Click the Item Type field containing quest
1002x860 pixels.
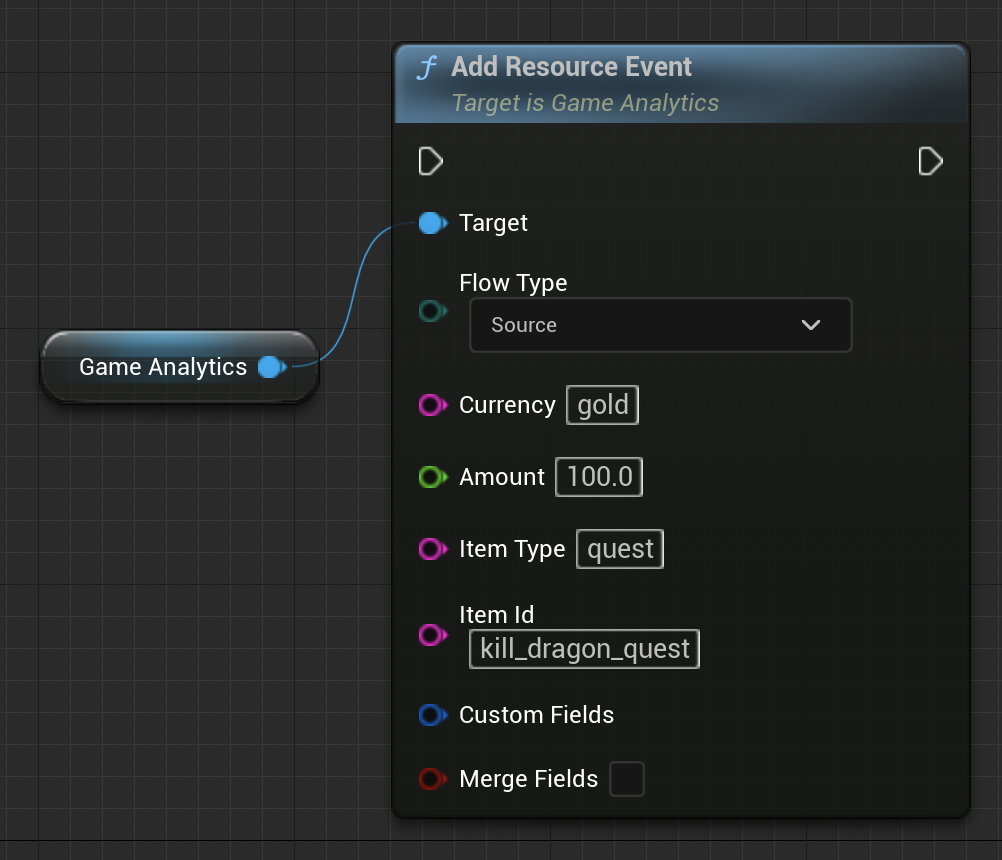pos(620,549)
